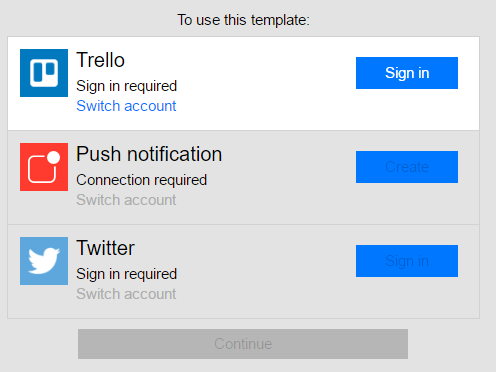Switch account for Push notification
Viewport: 496px width, 372px height.
126,200
